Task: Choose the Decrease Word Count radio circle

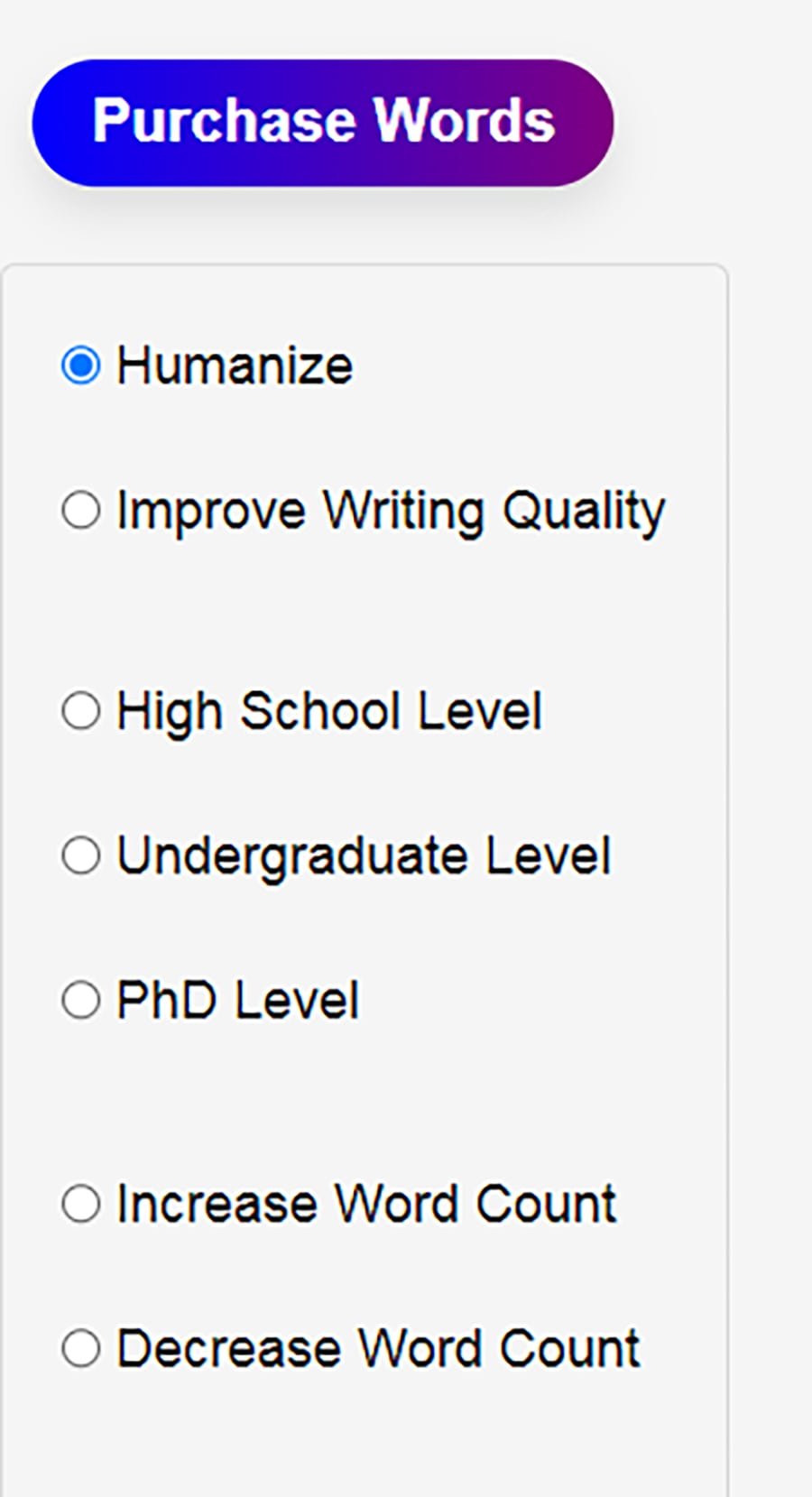Action: [81, 1349]
